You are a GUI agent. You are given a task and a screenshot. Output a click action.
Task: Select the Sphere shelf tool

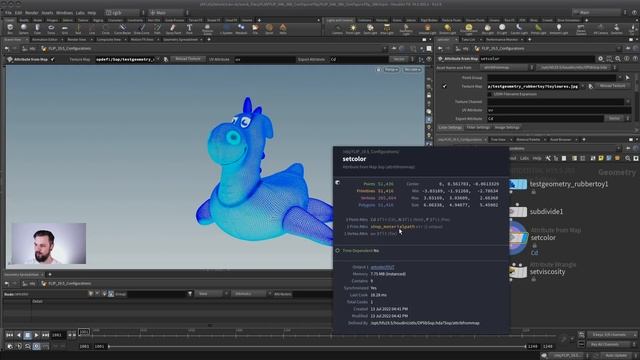point(24,29)
